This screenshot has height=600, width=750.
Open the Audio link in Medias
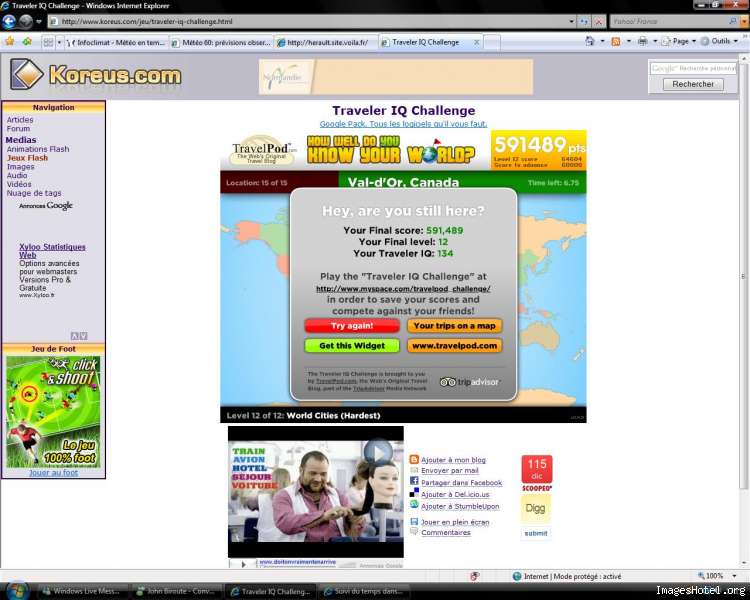pos(19,176)
